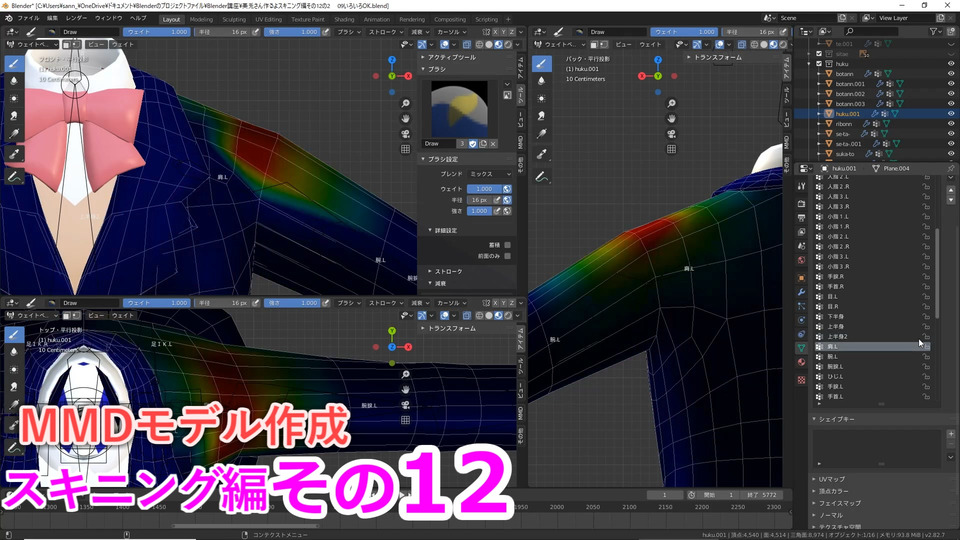
Task: Select the Blur tool in Front view viewport
Action: pyautogui.click(x=14, y=81)
